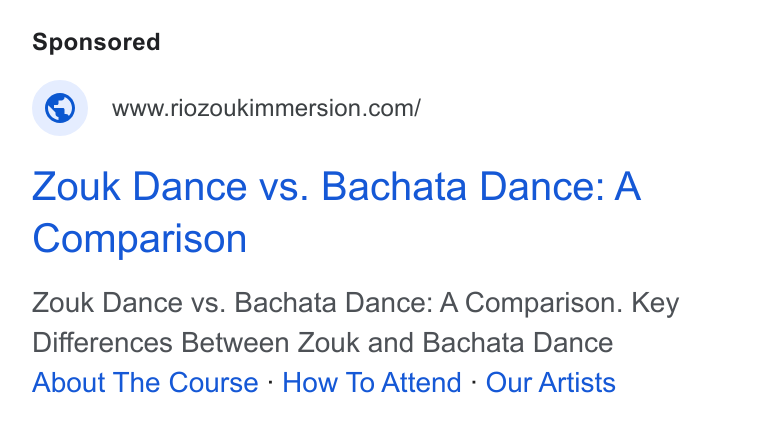Image resolution: width=760 pixels, height=426 pixels.
Task: Click Bachata in the blue headline
Action: [394, 187]
